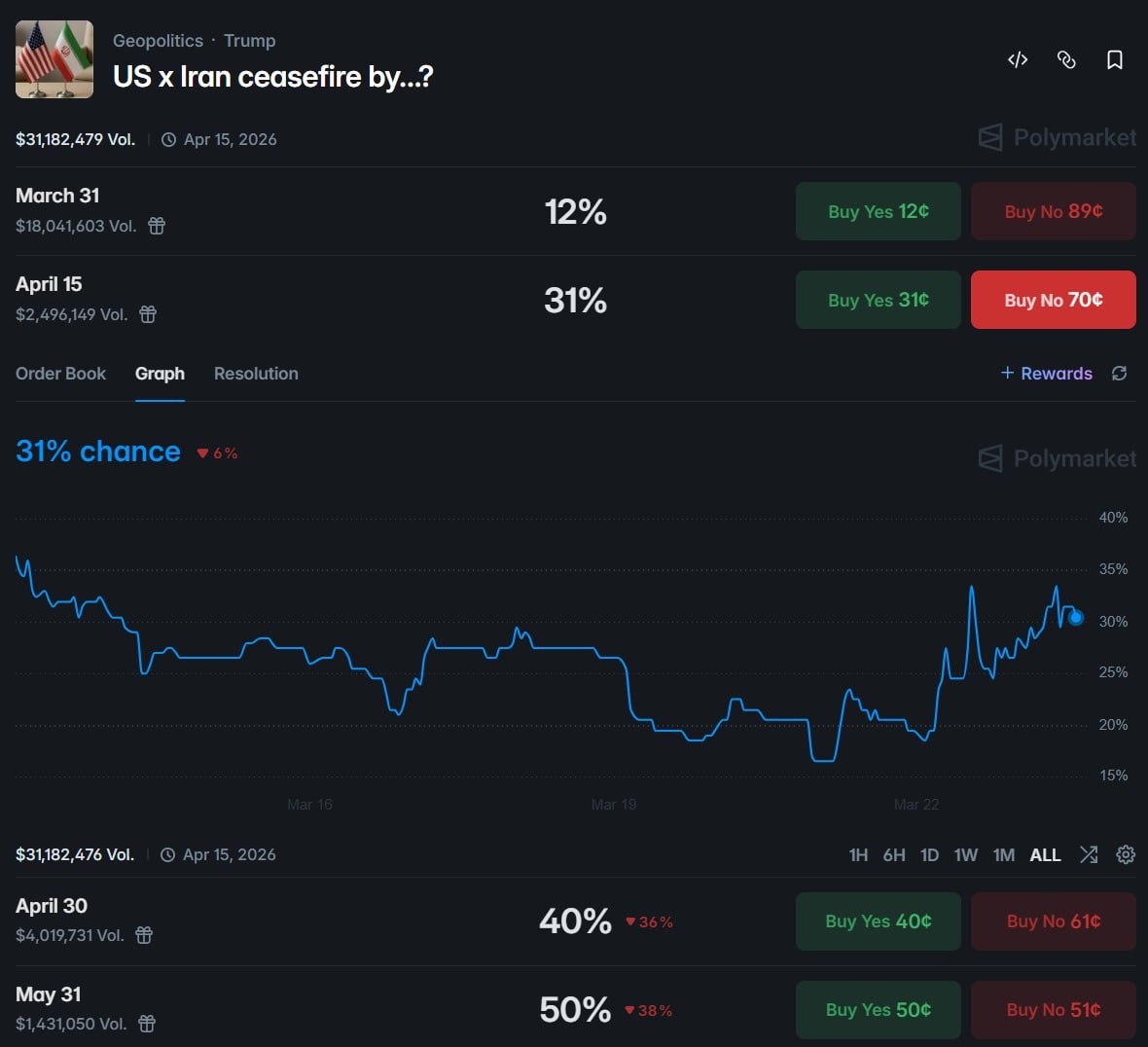
Task: Click the refresh icon beside Rewards
Action: click(x=1120, y=374)
